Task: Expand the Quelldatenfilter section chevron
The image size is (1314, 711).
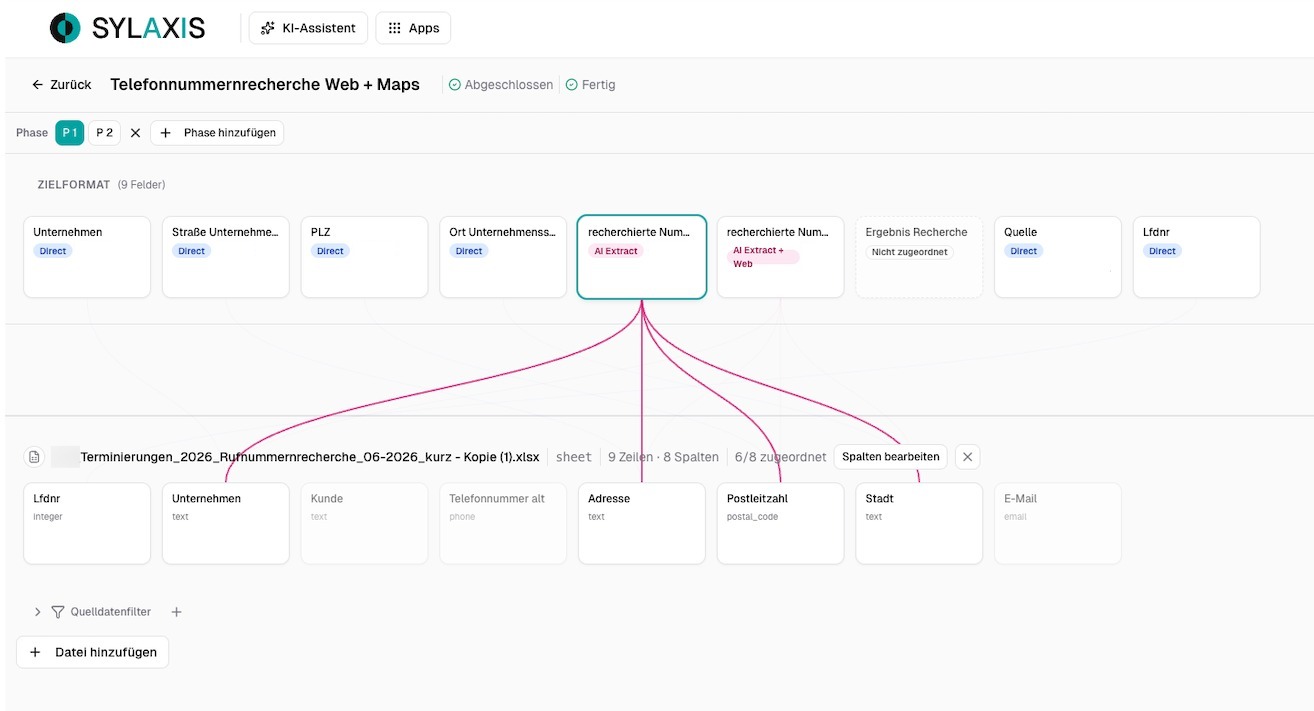Action: click(38, 612)
